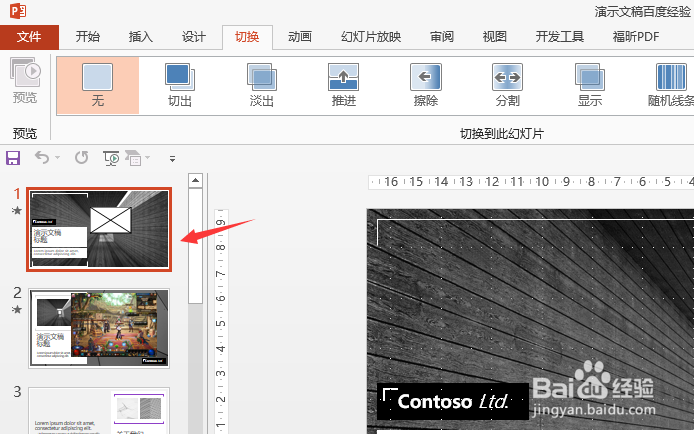Open the 动画 animations tab
The width and height of the screenshot is (694, 434).
point(300,37)
